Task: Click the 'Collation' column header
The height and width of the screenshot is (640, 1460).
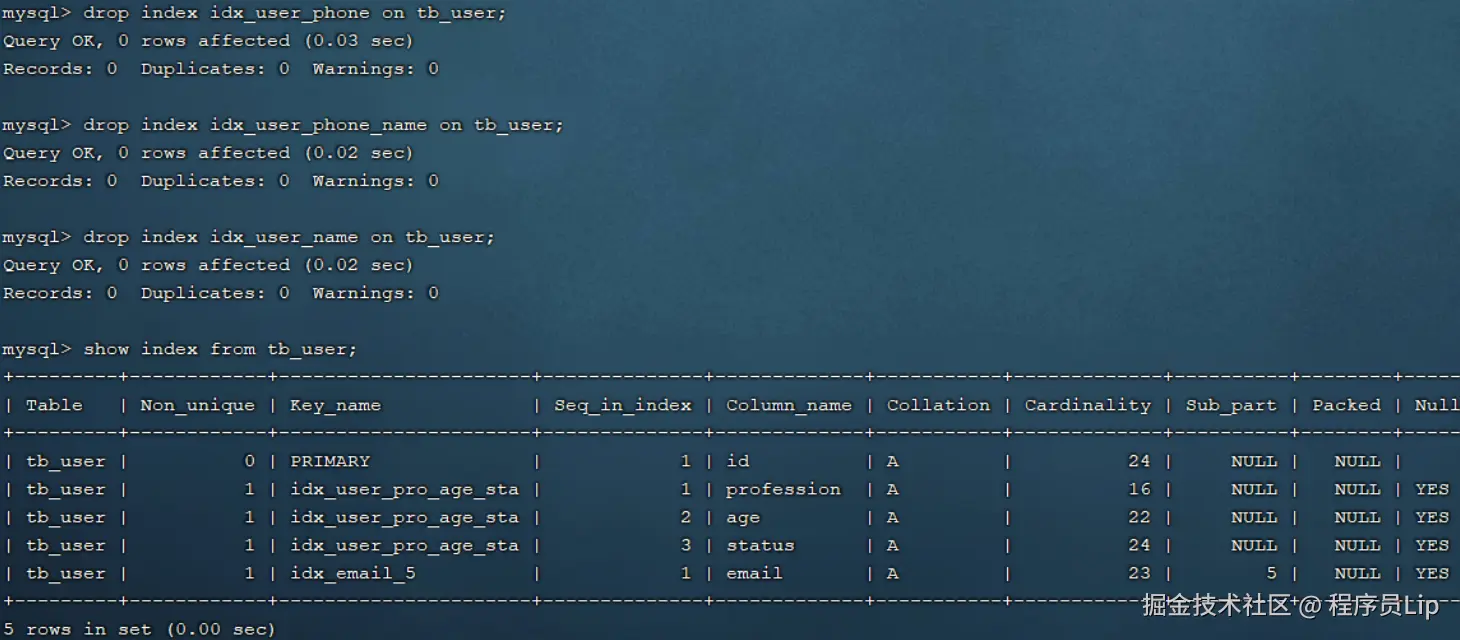Action: (x=938, y=405)
